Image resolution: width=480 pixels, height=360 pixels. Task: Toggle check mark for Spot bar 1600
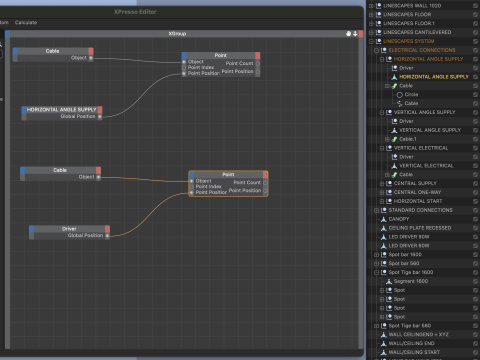475,255
